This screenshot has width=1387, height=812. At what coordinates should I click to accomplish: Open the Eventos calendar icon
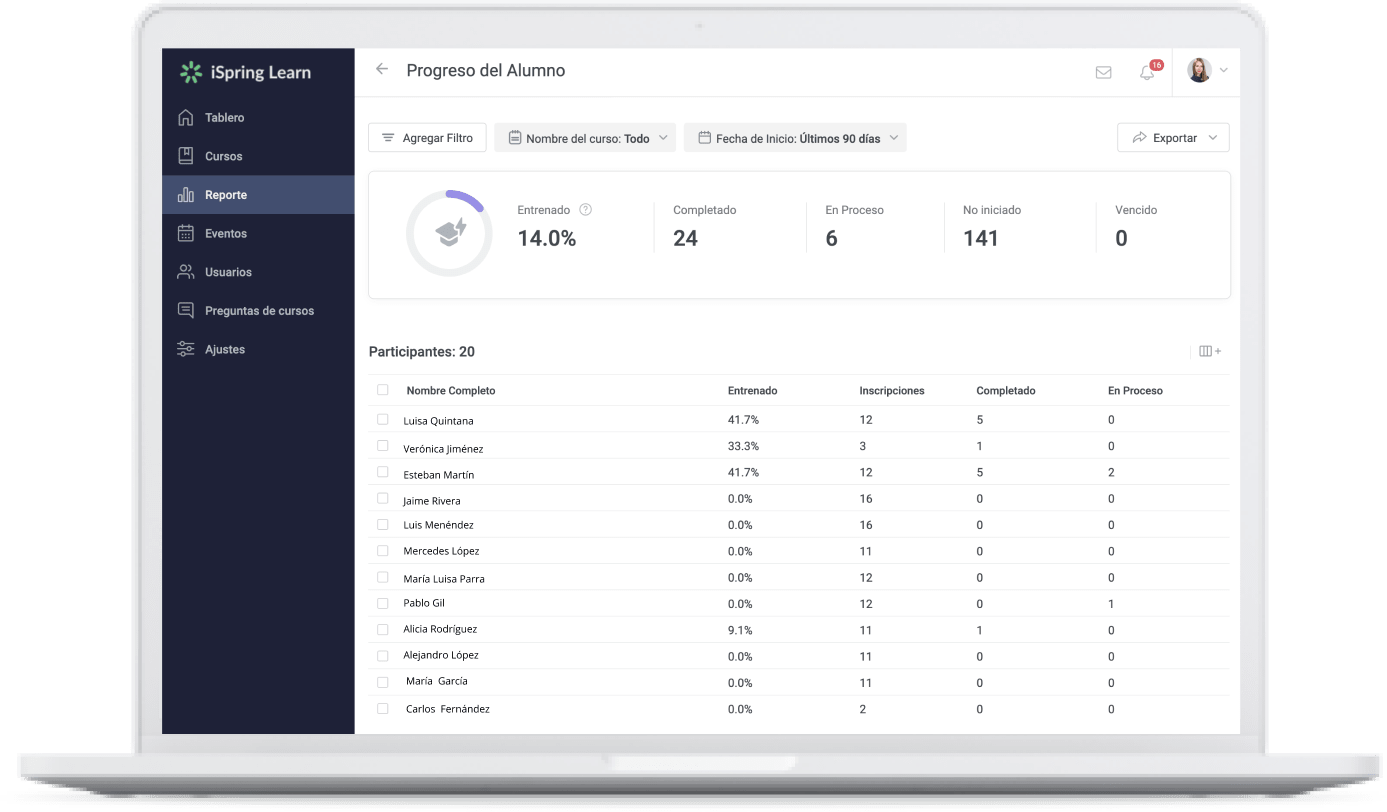click(186, 233)
